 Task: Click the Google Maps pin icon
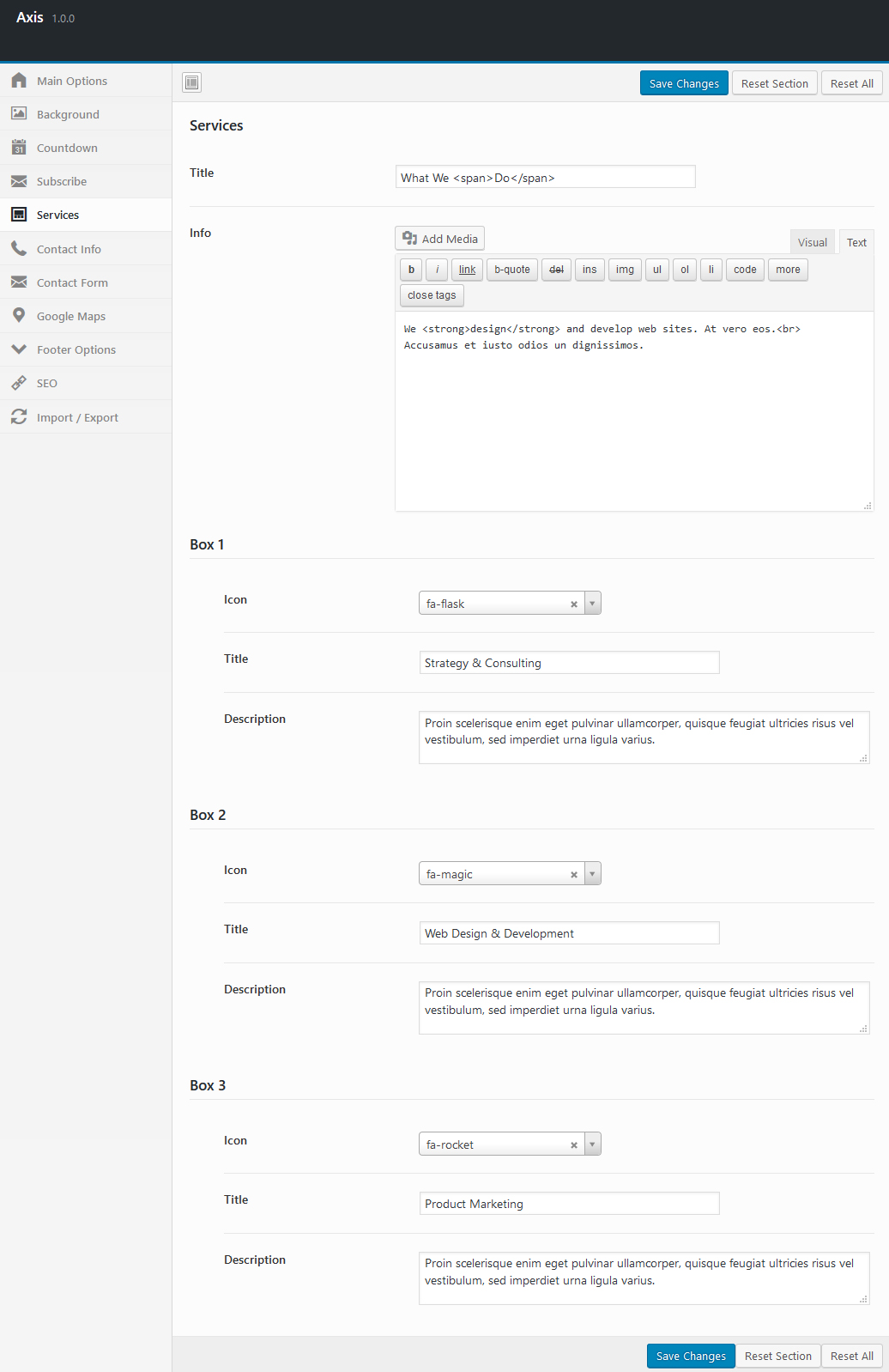click(x=19, y=316)
